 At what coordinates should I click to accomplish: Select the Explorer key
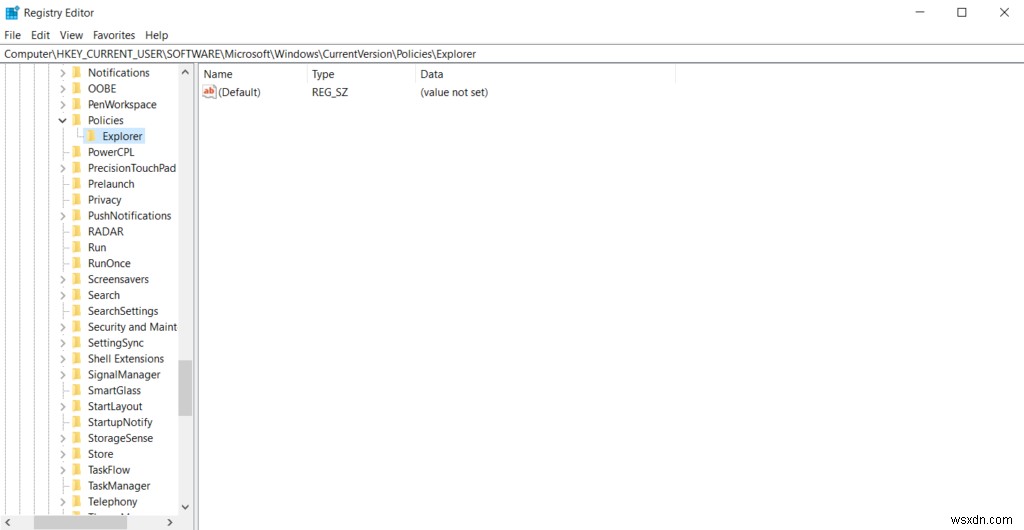point(122,136)
